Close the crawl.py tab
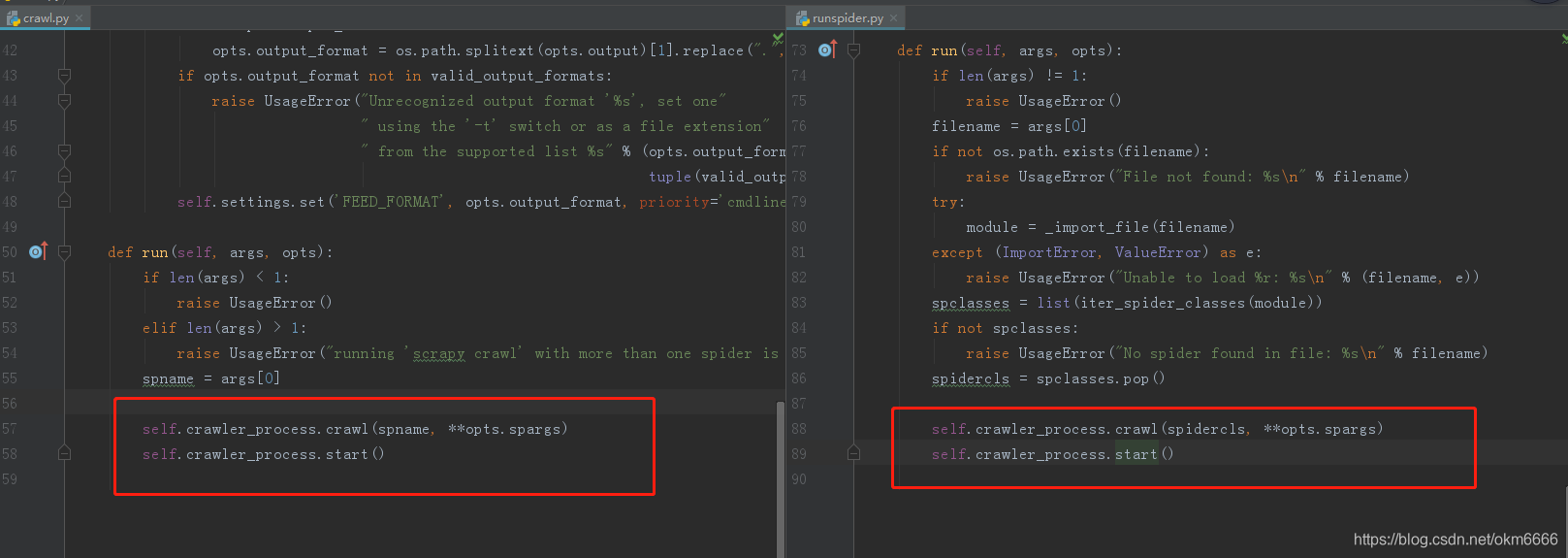This screenshot has height=558, width=1568. point(80,17)
